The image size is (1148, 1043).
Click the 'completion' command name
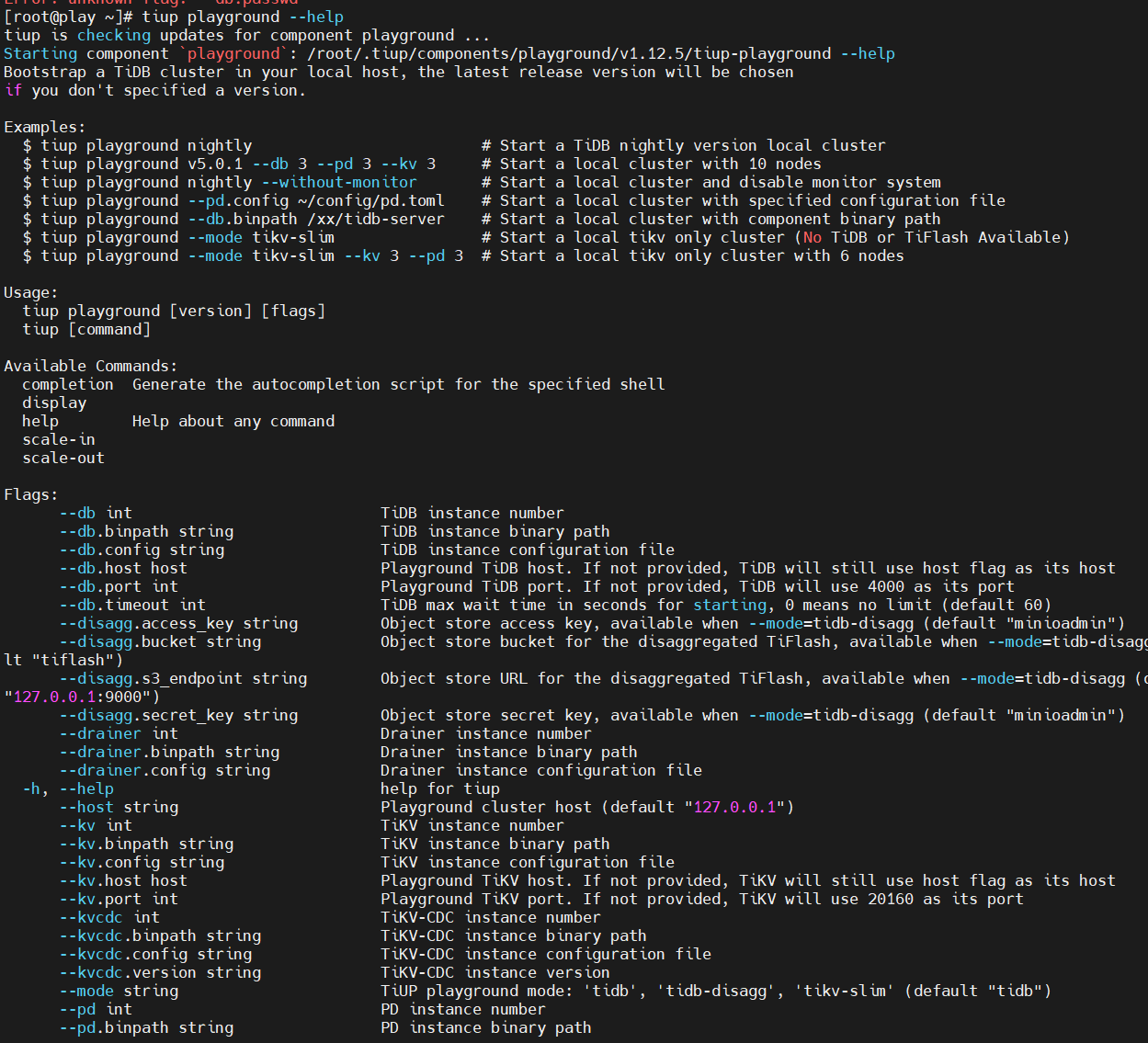coord(68,384)
